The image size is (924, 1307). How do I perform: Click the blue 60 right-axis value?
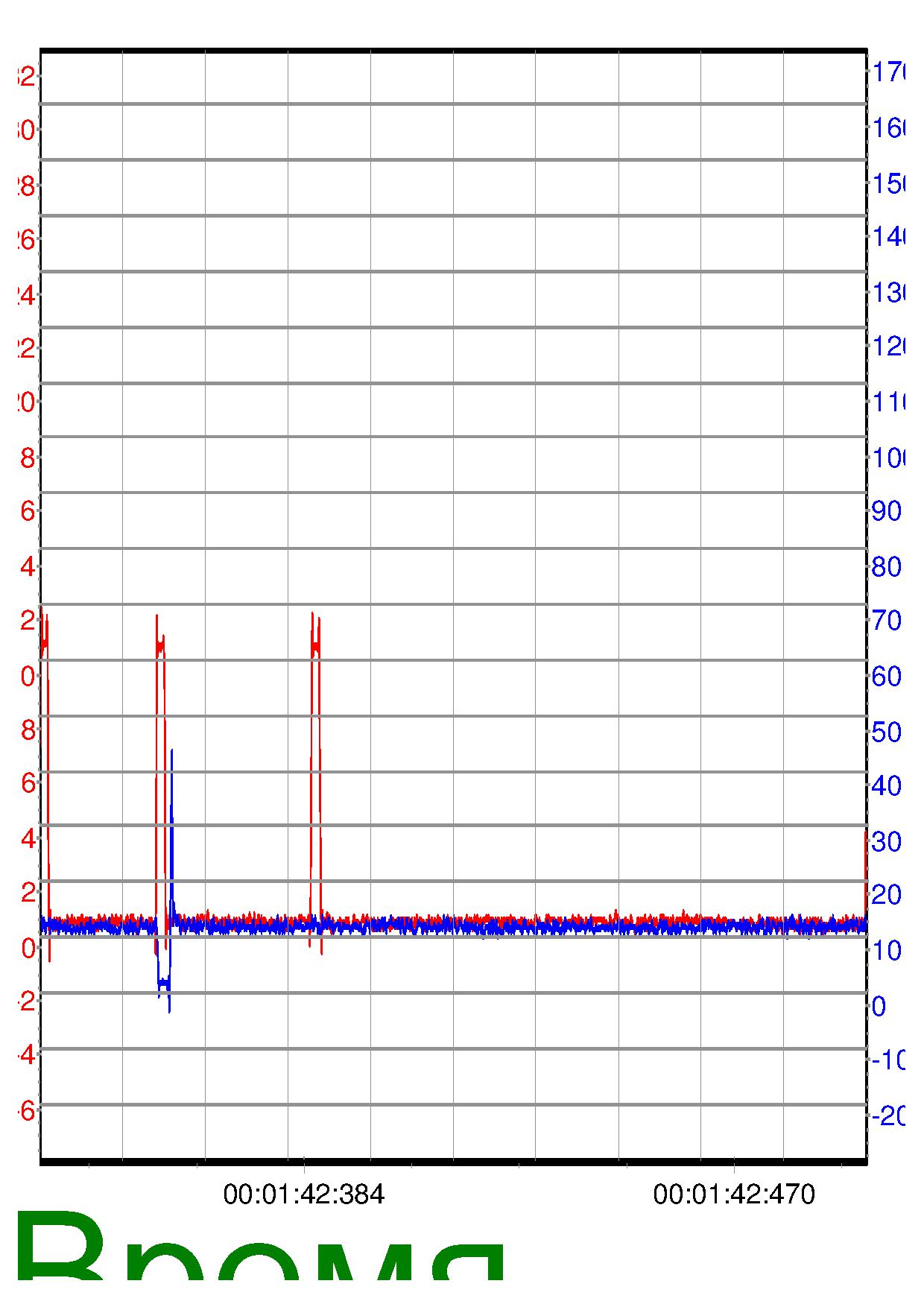pos(886,677)
